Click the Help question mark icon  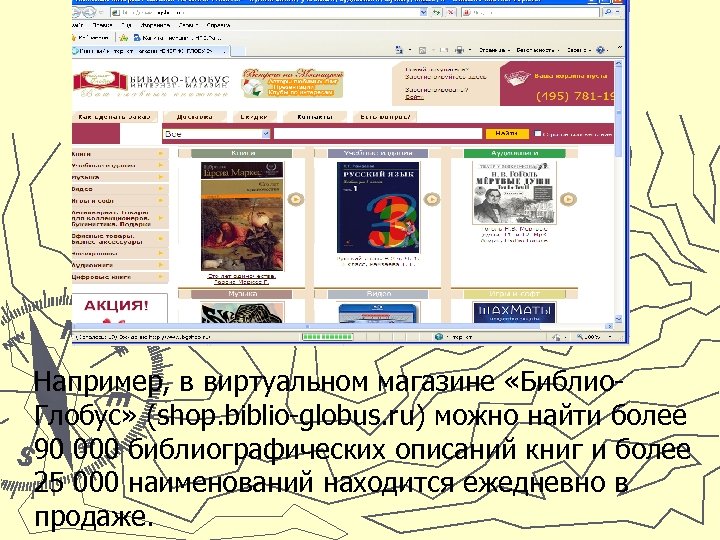(x=601, y=50)
